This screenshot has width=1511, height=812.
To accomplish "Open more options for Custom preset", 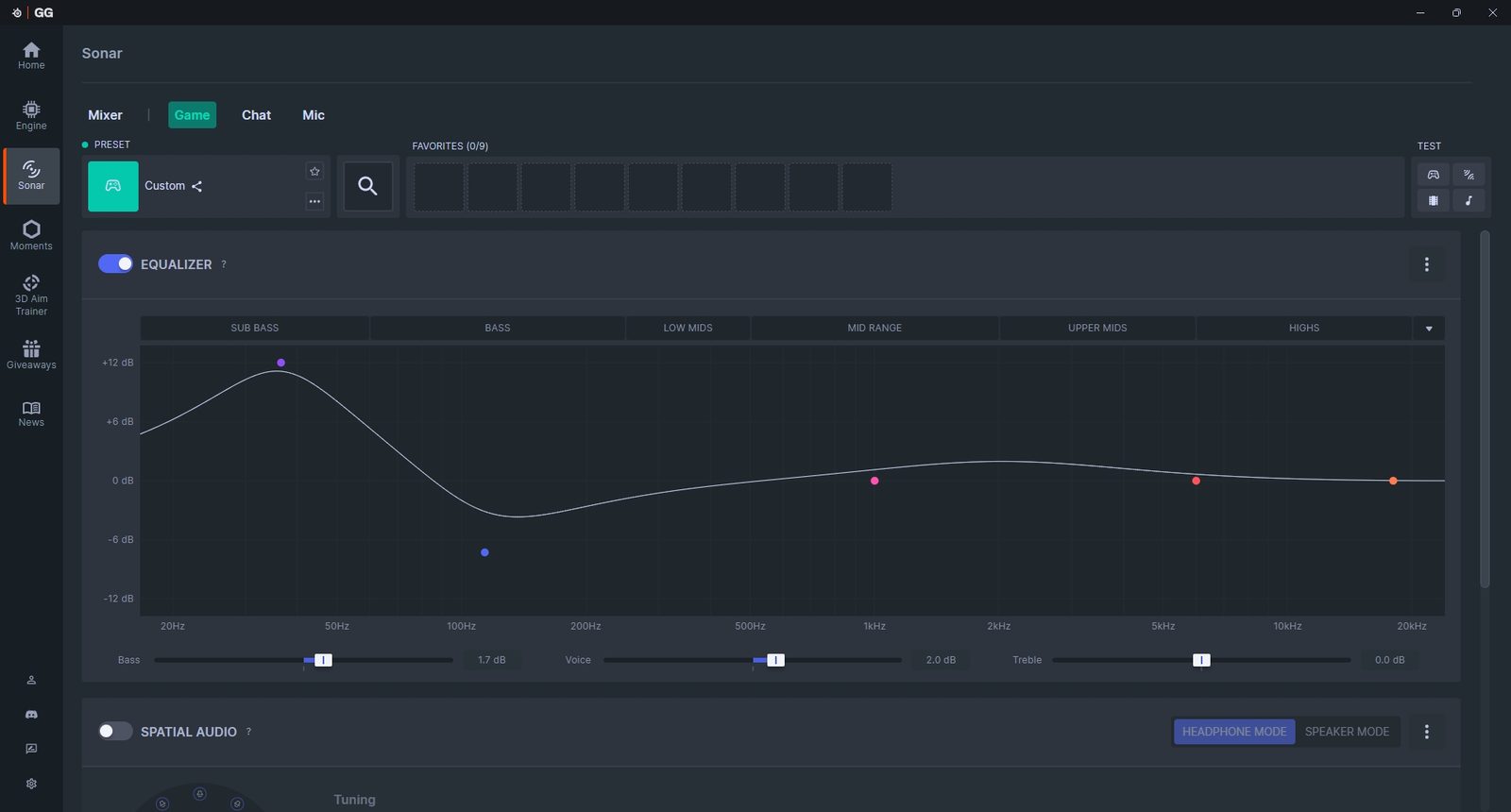I will tap(314, 201).
